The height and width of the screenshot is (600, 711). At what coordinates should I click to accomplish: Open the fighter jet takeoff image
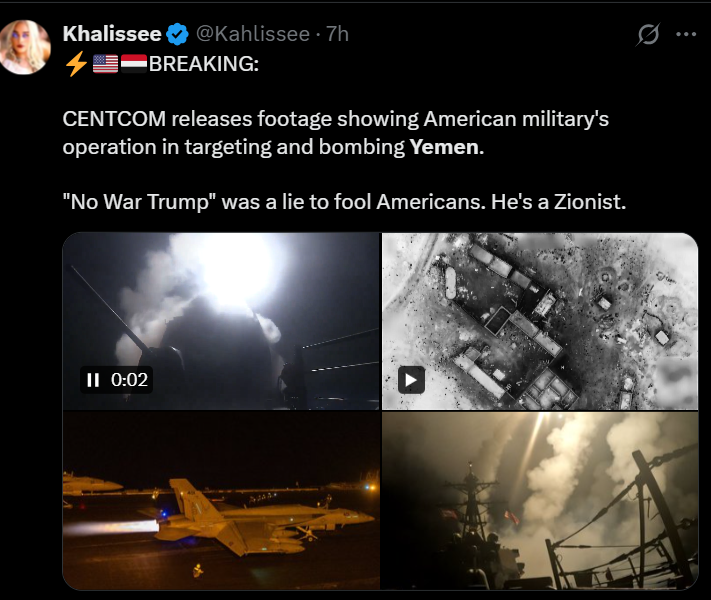point(220,500)
